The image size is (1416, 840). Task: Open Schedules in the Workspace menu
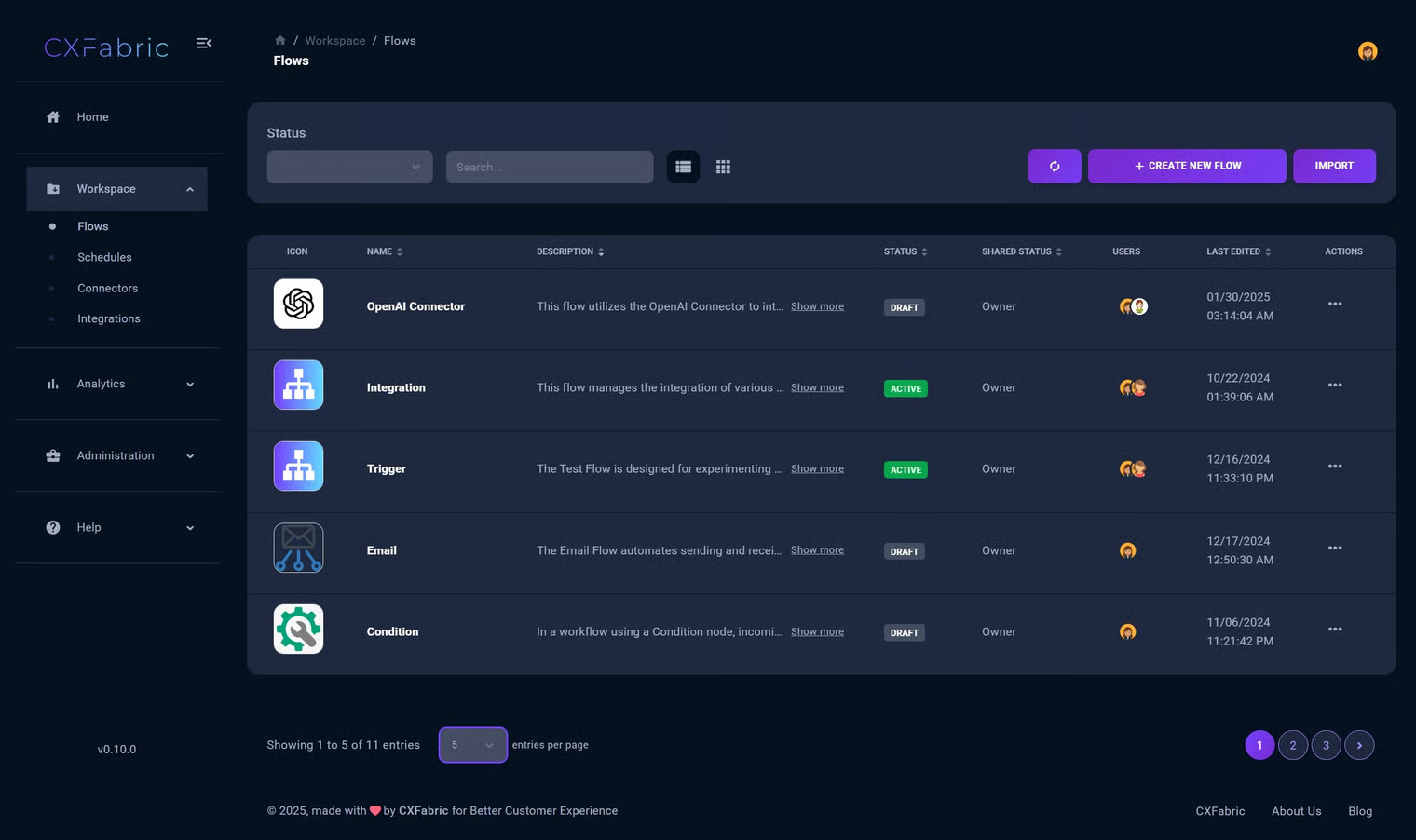pos(104,258)
